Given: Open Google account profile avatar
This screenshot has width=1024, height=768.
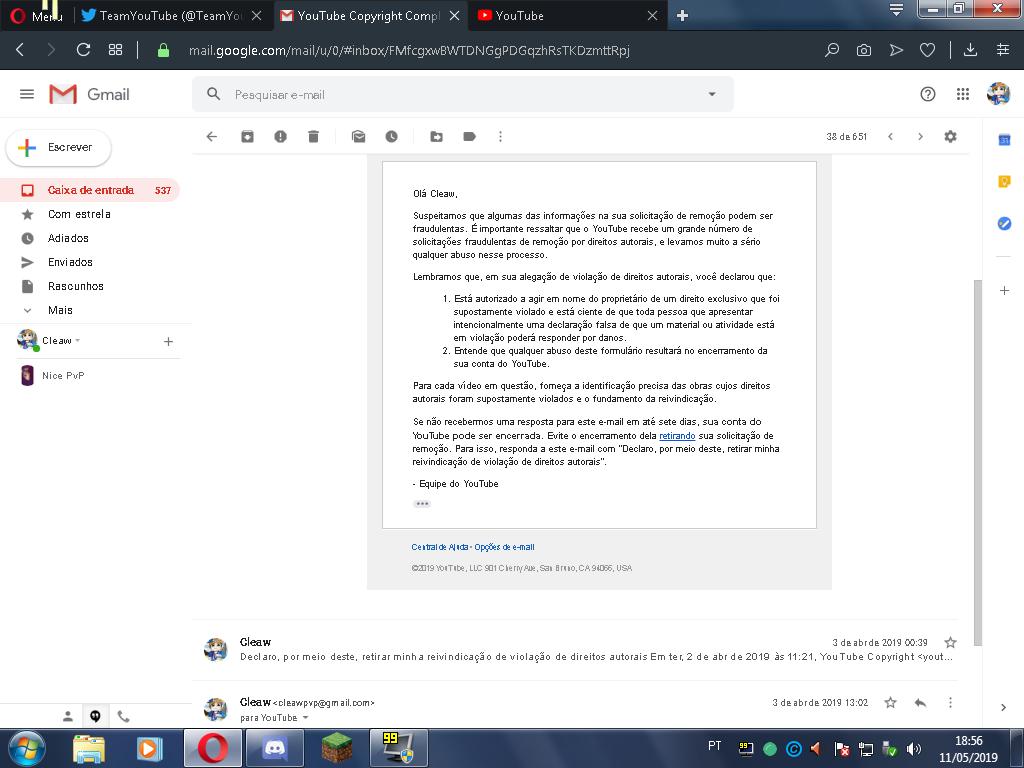Looking at the screenshot, I should pos(998,94).
